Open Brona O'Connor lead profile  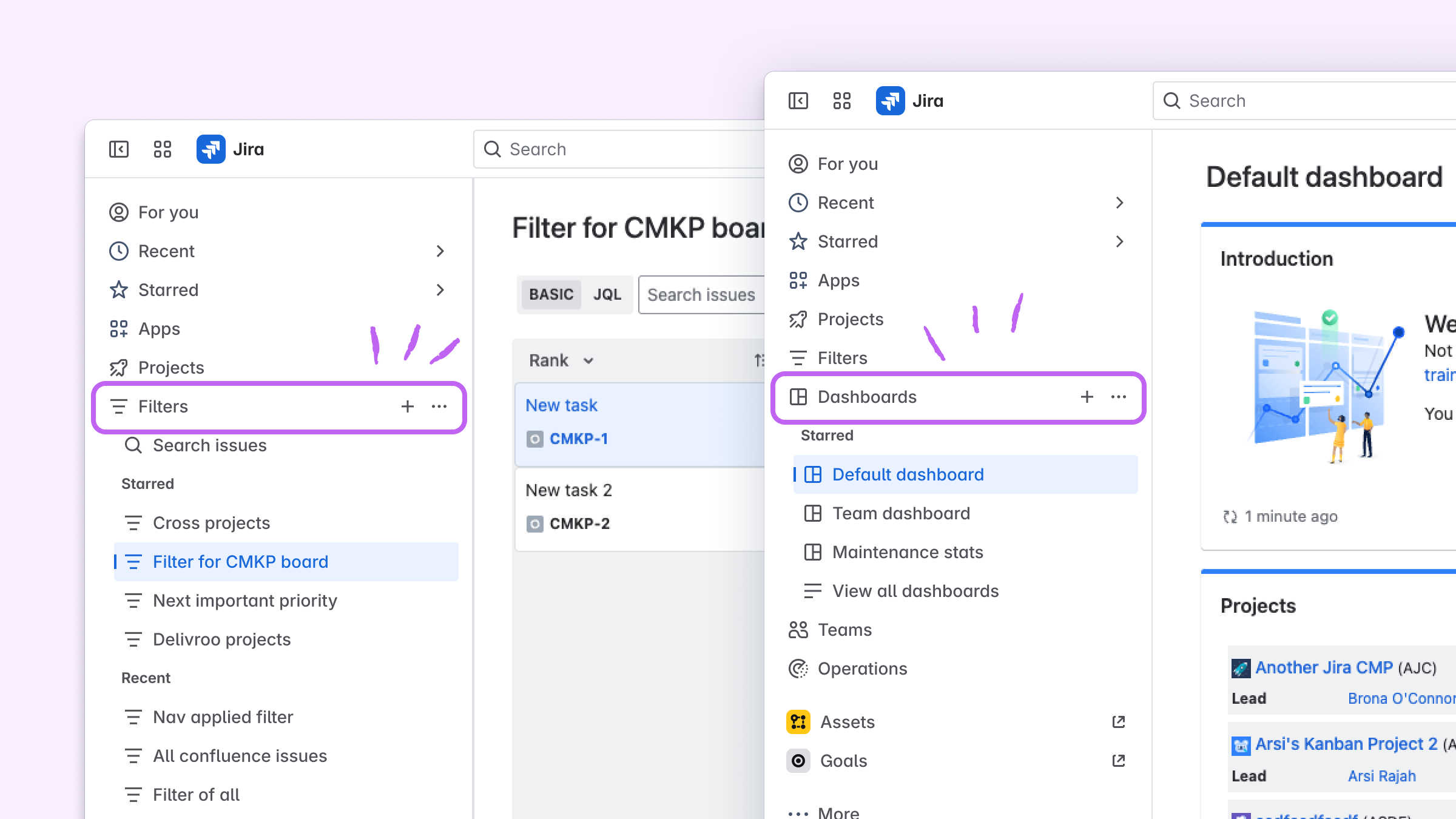coord(1401,698)
